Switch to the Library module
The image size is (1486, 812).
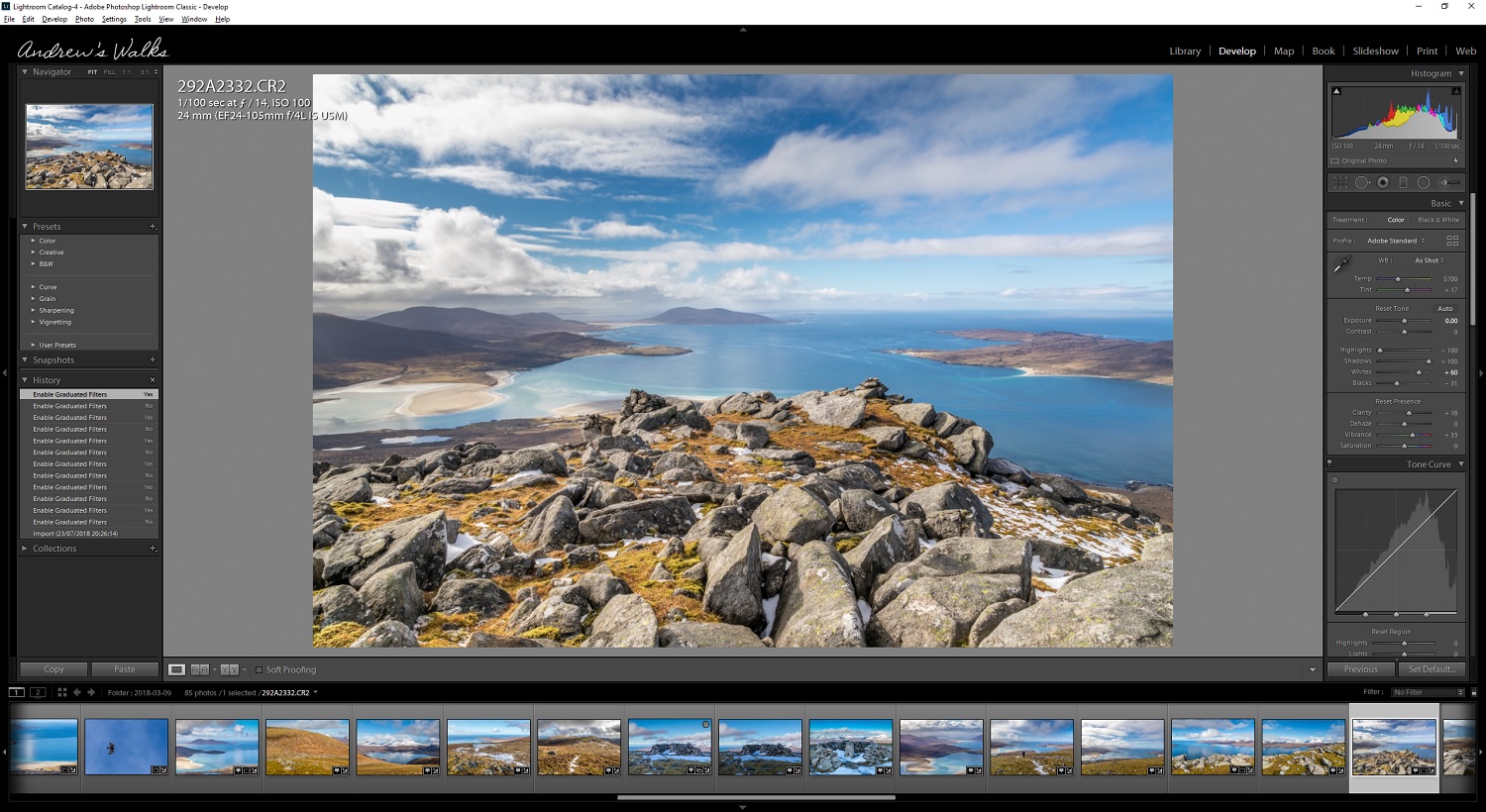point(1184,51)
